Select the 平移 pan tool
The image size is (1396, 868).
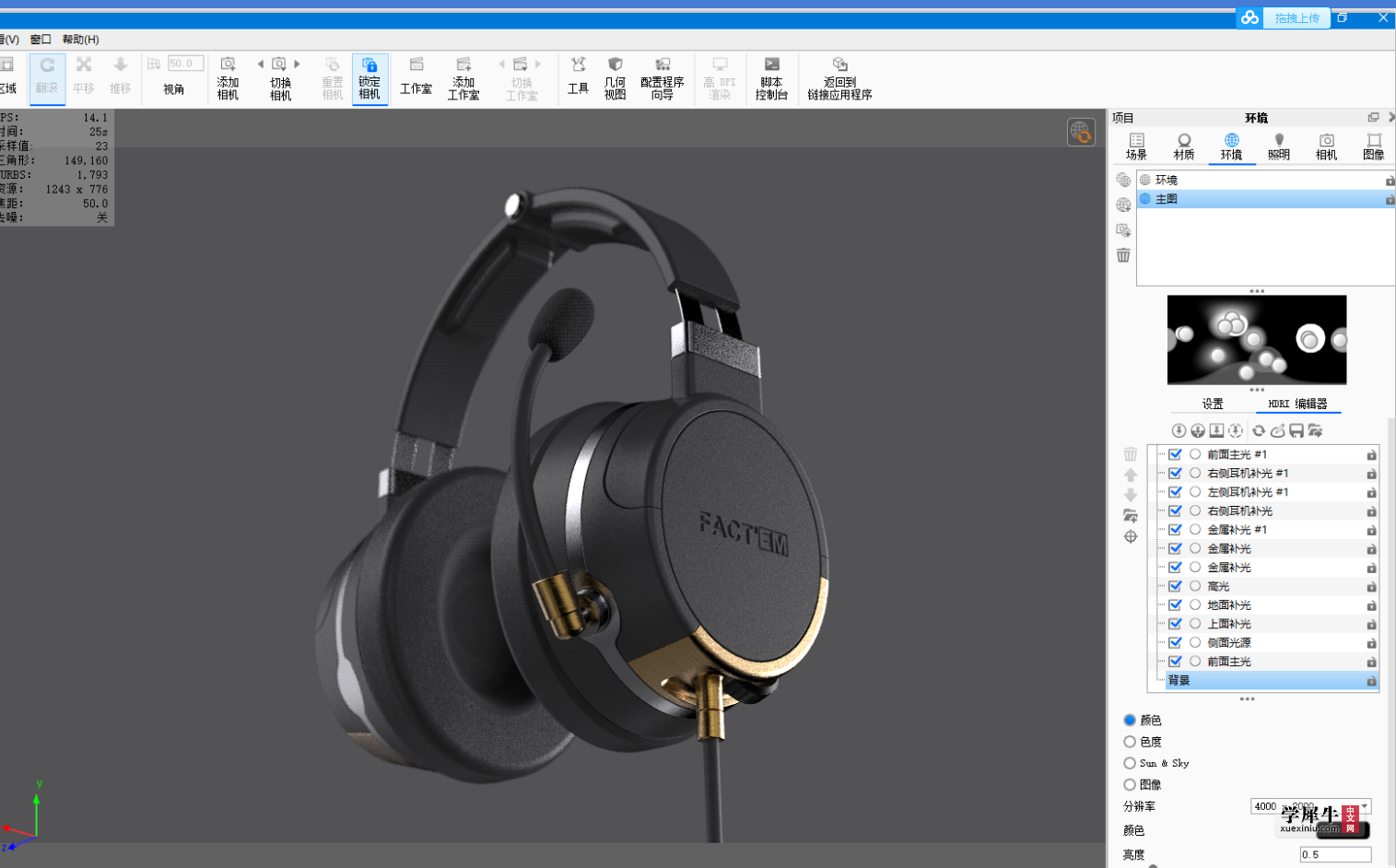pos(84,76)
